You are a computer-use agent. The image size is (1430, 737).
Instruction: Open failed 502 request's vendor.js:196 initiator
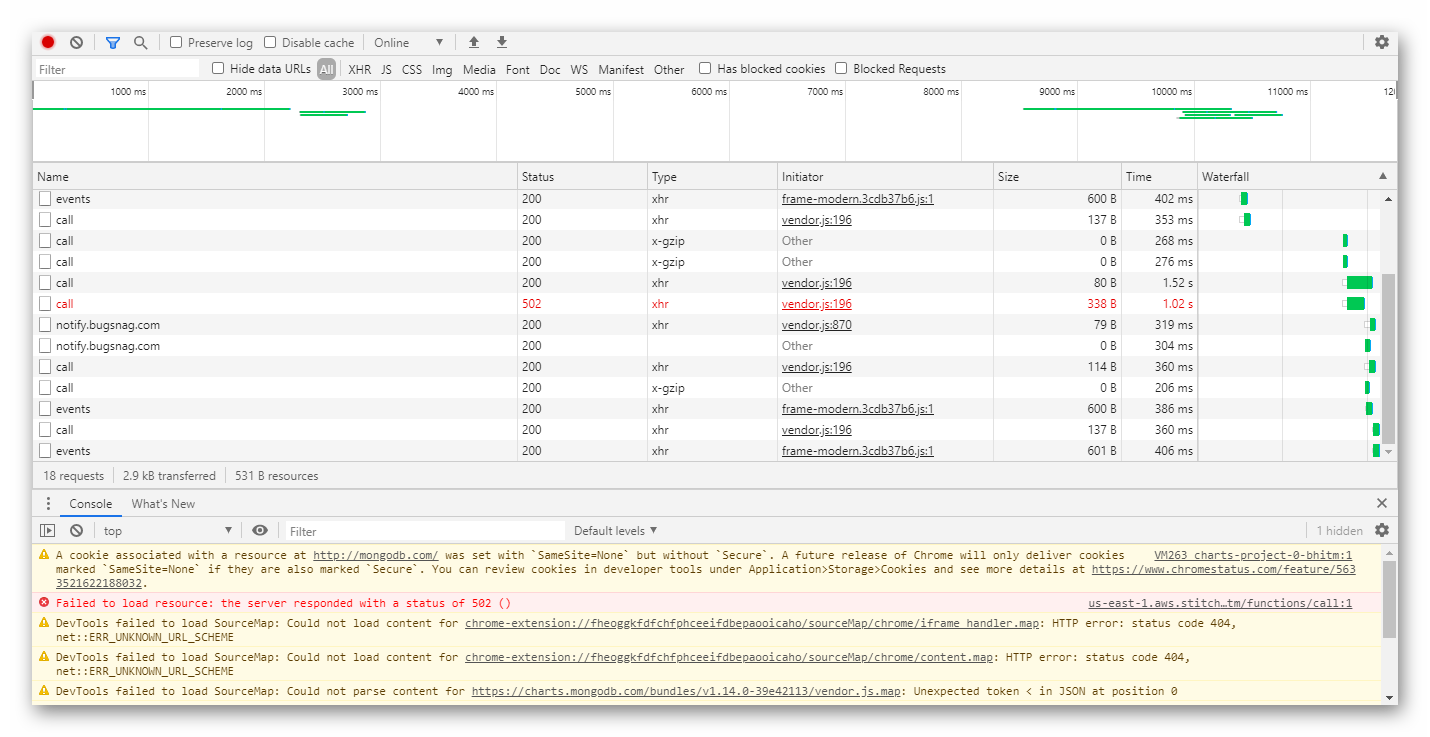(816, 304)
